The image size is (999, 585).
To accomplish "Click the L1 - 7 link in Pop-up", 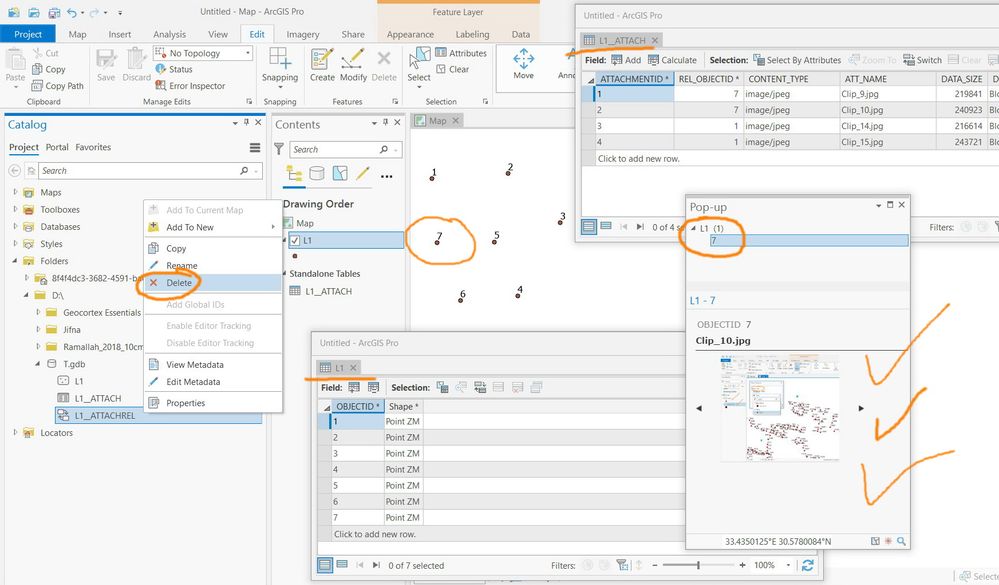I will tap(703, 300).
